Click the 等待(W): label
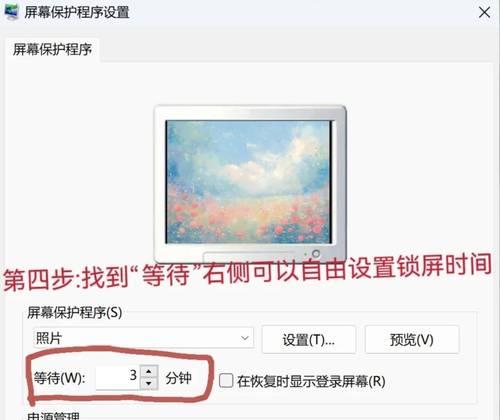Screen dimensions: 500x420 tap(59, 378)
